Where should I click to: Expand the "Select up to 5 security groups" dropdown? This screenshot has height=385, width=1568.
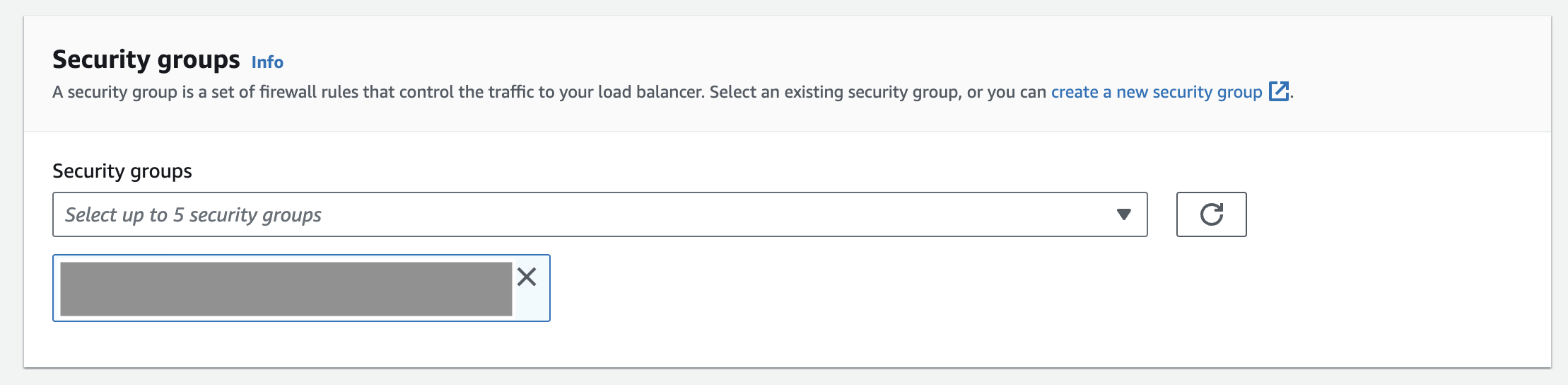pyautogui.click(x=599, y=214)
